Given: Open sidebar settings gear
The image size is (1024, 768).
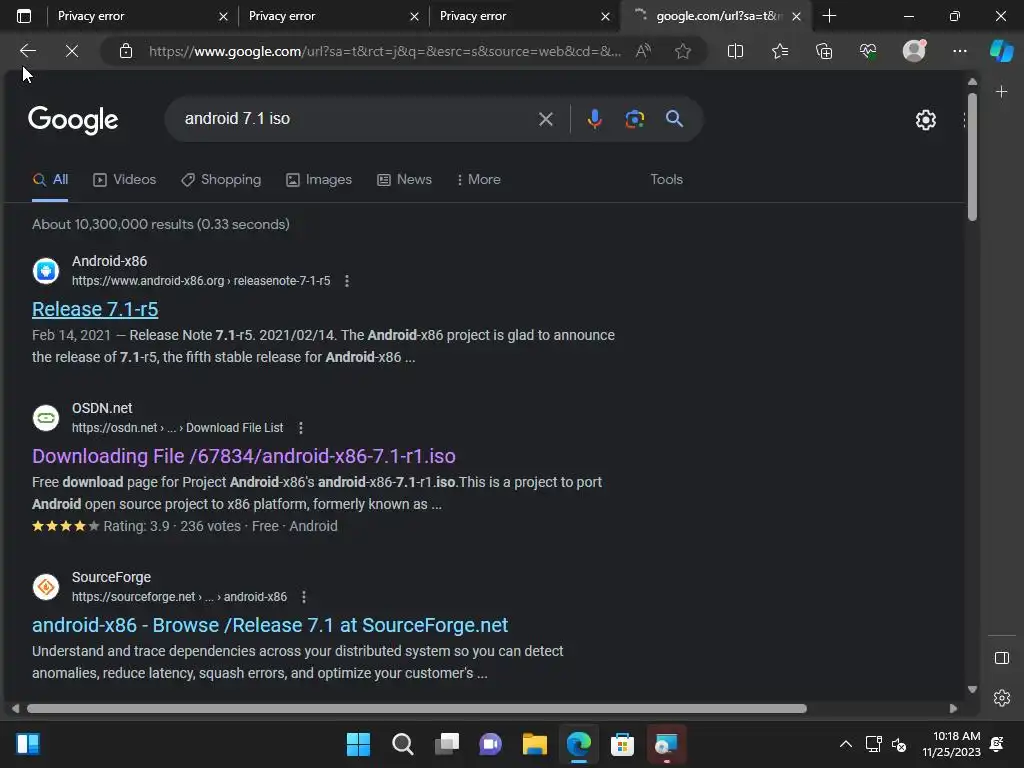Looking at the screenshot, I should click(x=1002, y=698).
